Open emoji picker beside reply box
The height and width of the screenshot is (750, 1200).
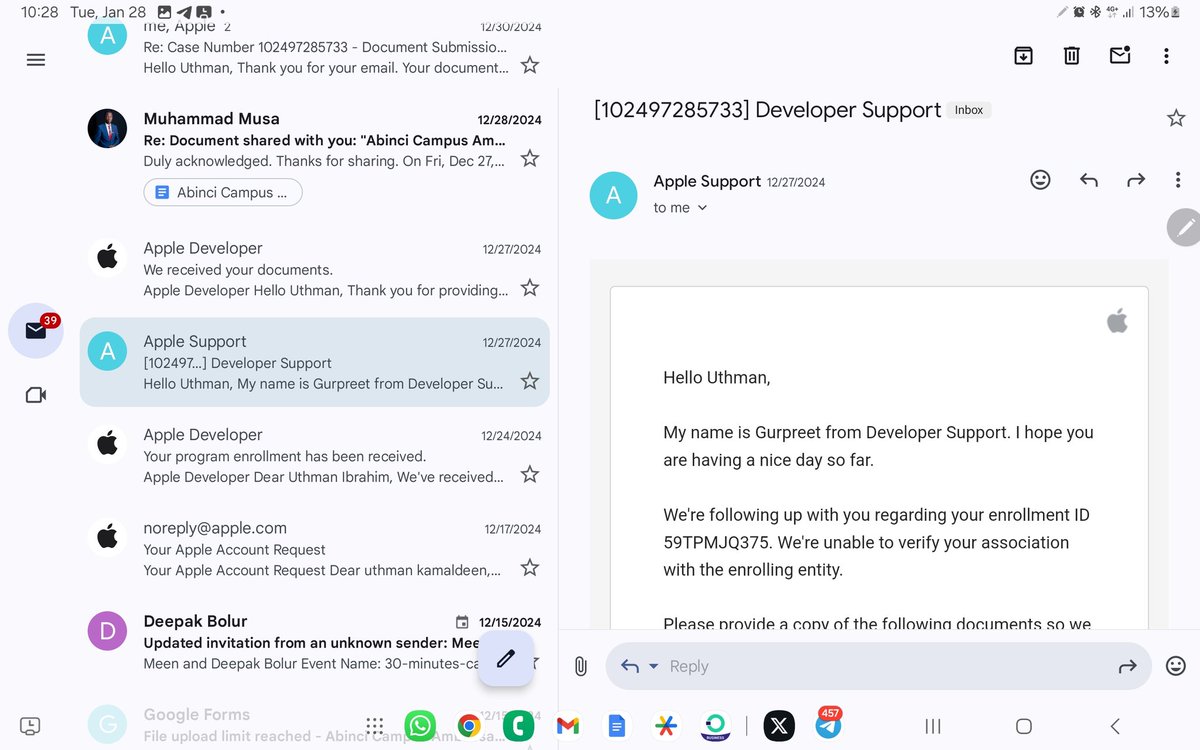(1176, 666)
